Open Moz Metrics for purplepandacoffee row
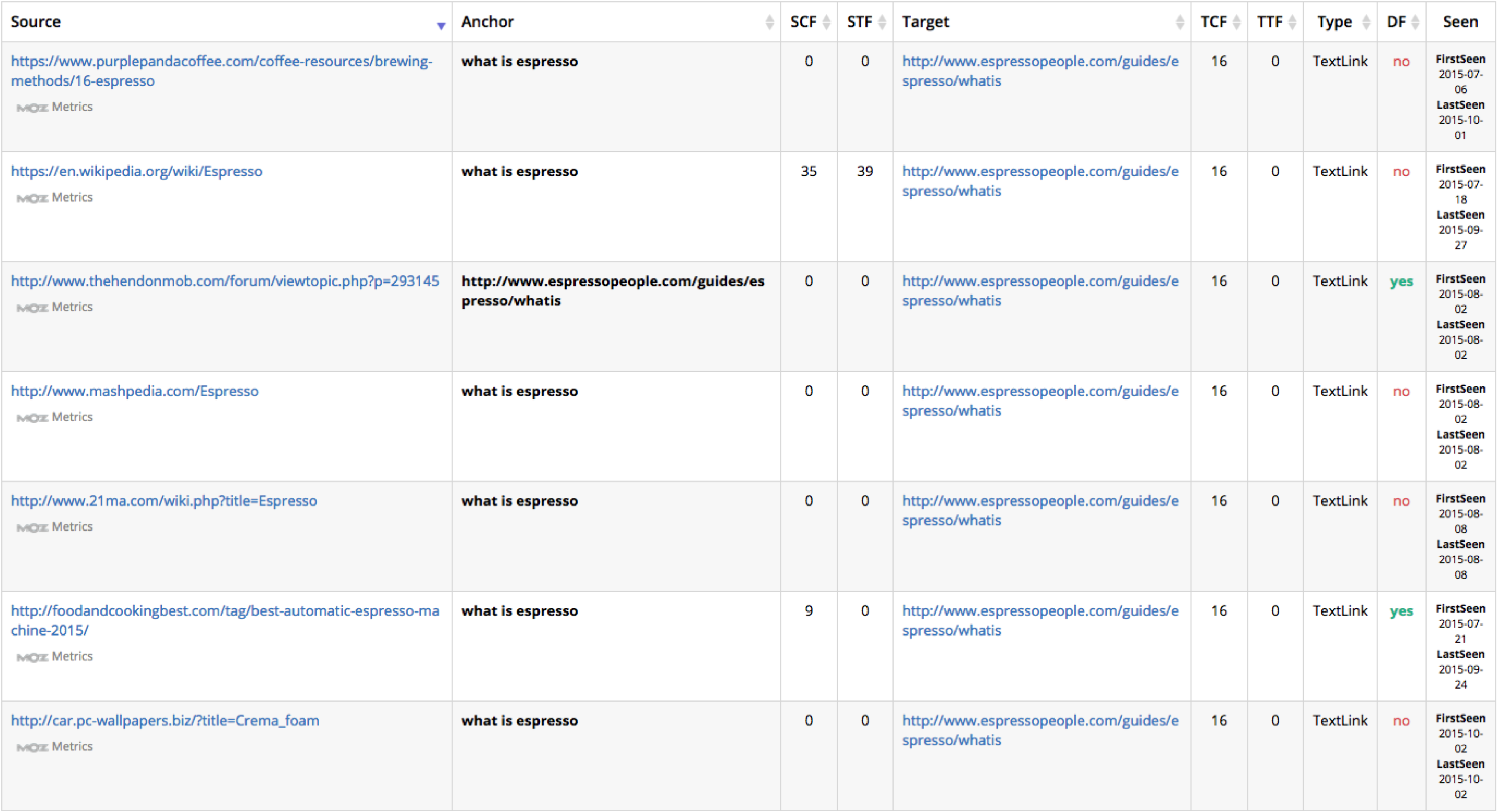This screenshot has width=1499, height=812. click(55, 107)
